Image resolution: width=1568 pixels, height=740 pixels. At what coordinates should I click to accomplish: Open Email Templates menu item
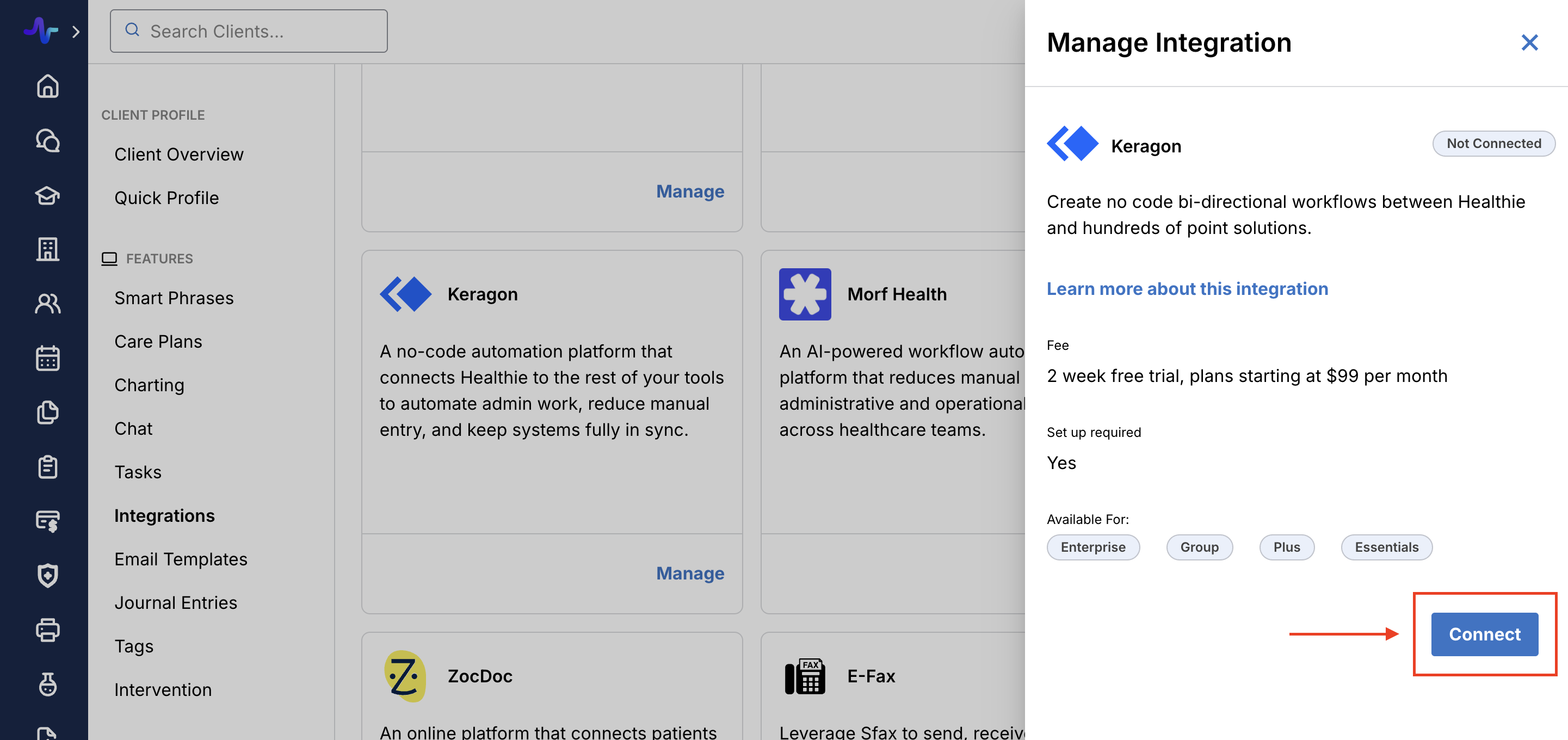point(181,559)
